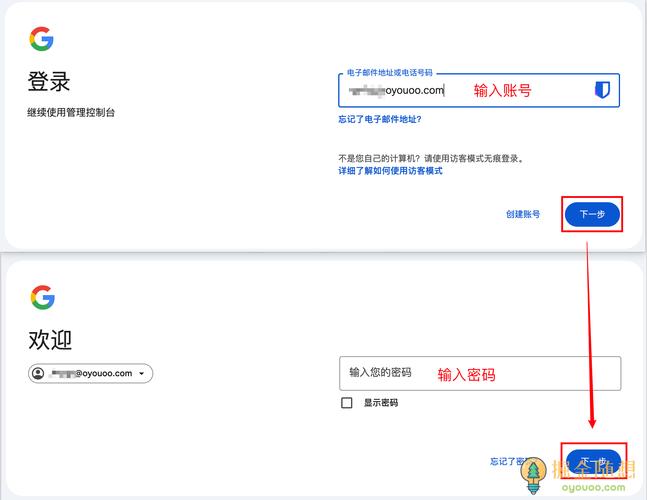
Task: Click the 创建账号 link
Action: pyautogui.click(x=523, y=214)
